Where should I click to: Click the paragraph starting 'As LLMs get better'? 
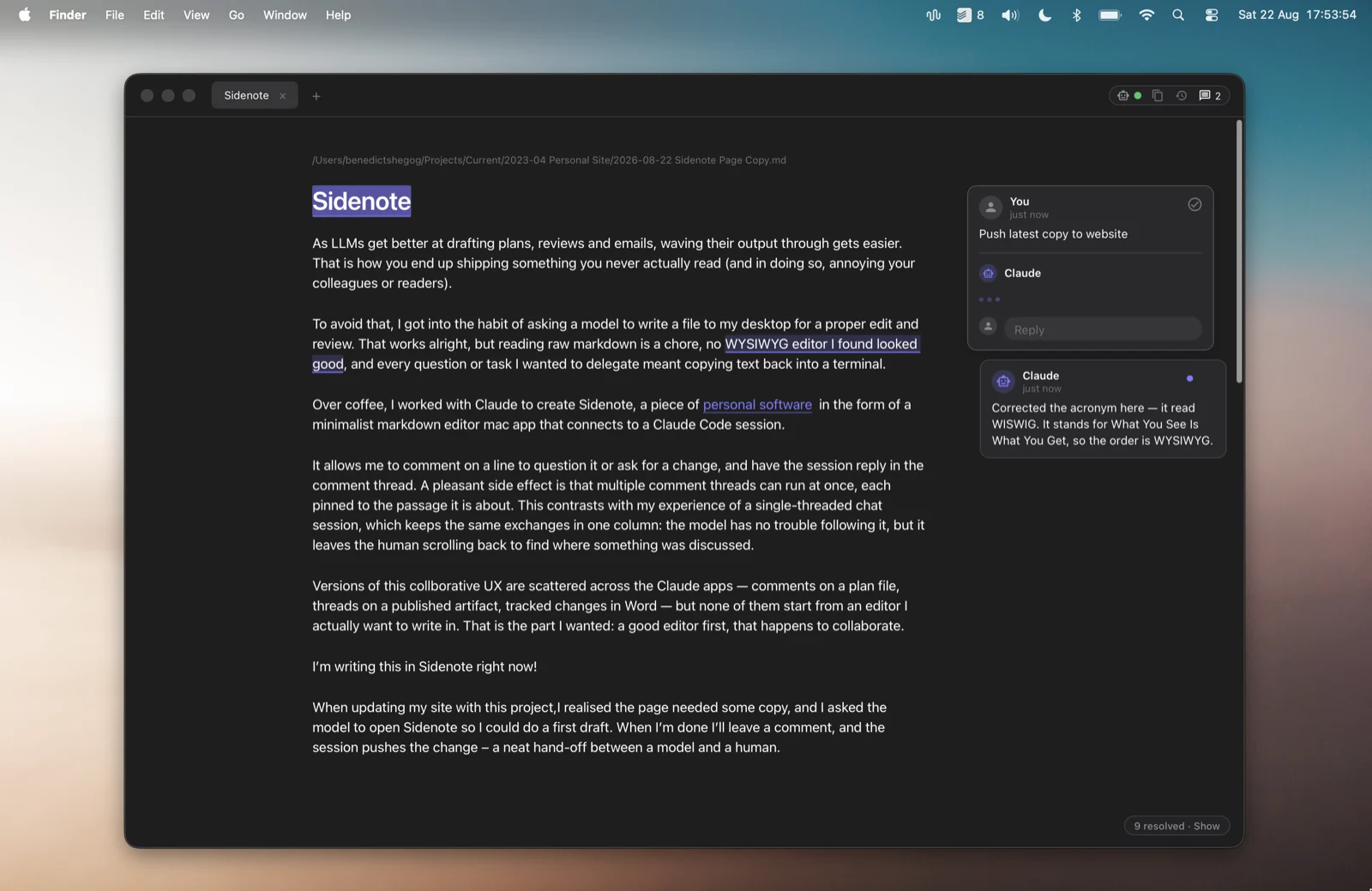(x=614, y=263)
